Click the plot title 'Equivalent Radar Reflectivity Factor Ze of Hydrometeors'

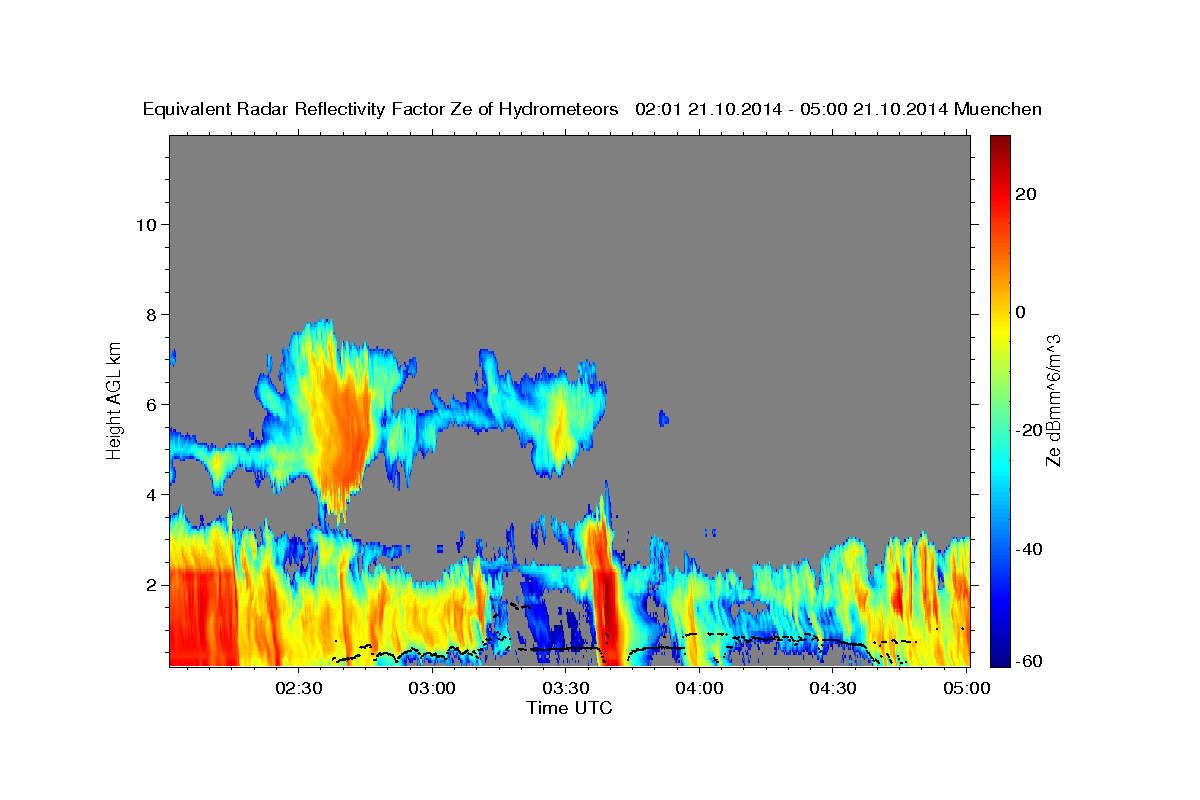[x=380, y=110]
